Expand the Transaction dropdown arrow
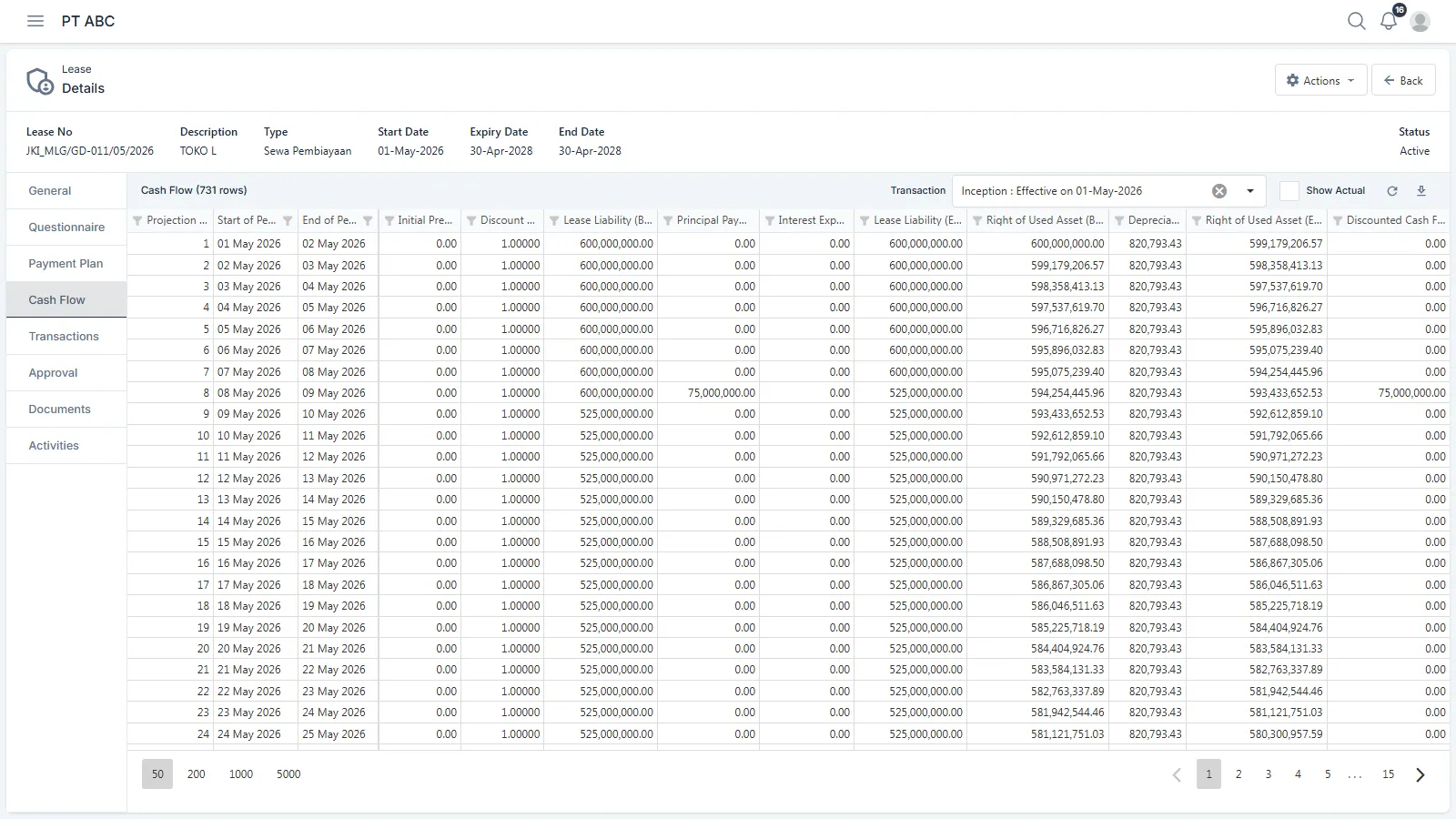Viewport: 1456px width, 819px height. tap(1250, 191)
